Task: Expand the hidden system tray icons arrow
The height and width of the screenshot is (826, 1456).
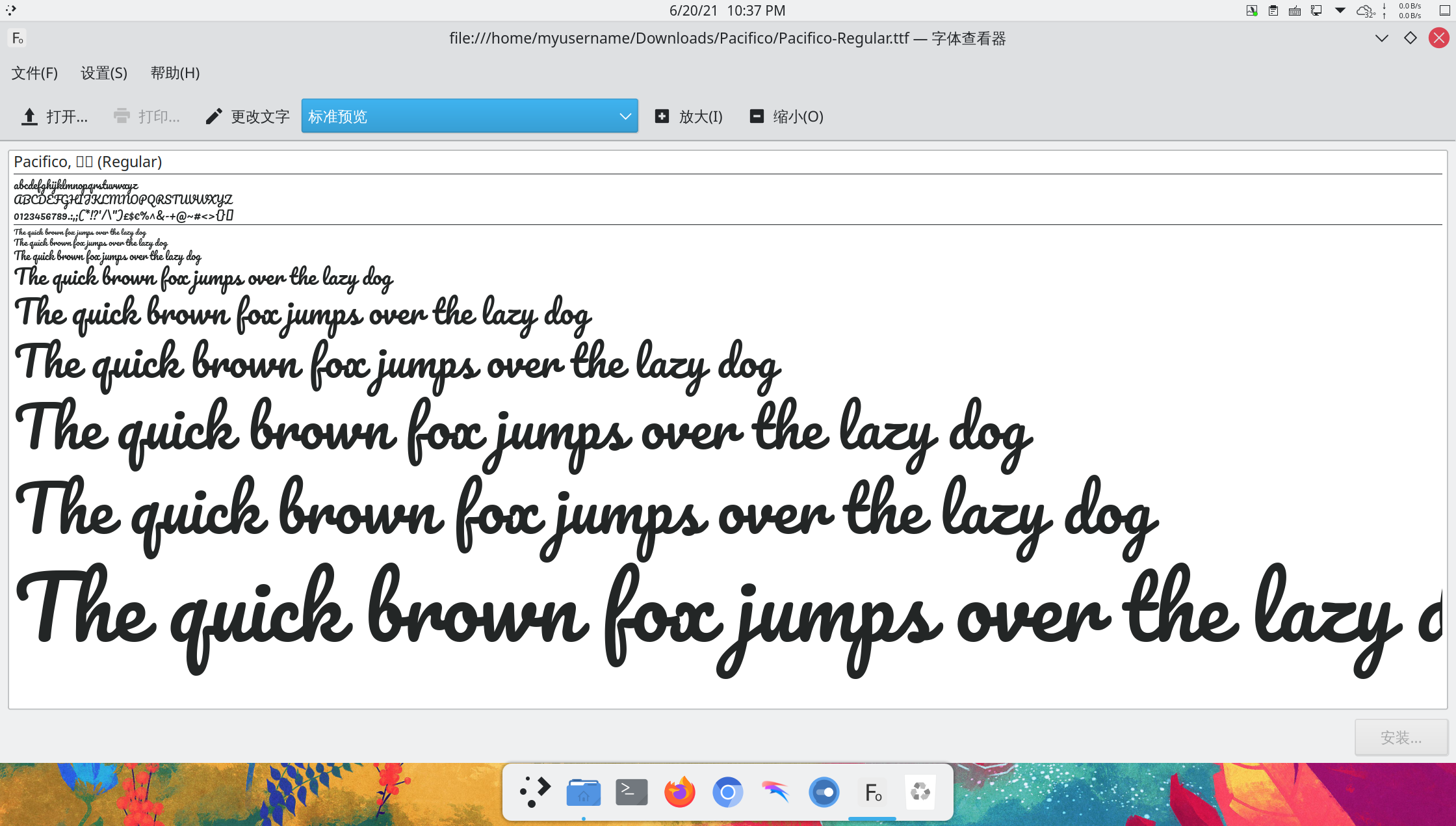Action: (x=1340, y=10)
